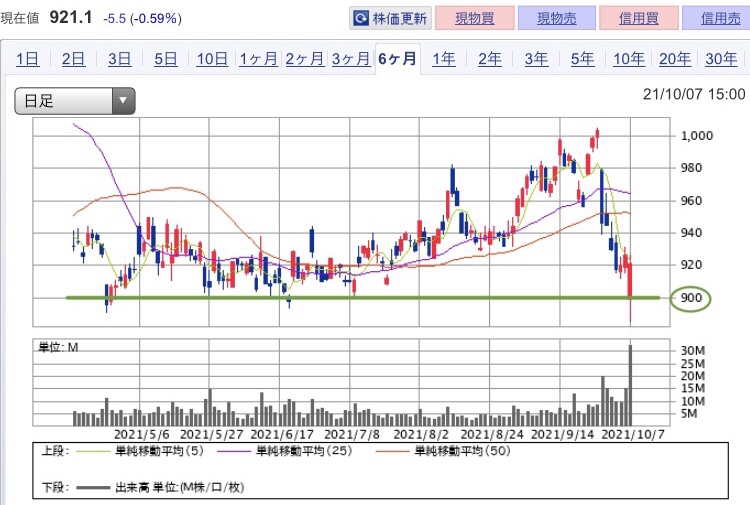Viewport: 750px width, 505px height.
Task: Click the 2021/9/14 date label
Action: pos(562,435)
